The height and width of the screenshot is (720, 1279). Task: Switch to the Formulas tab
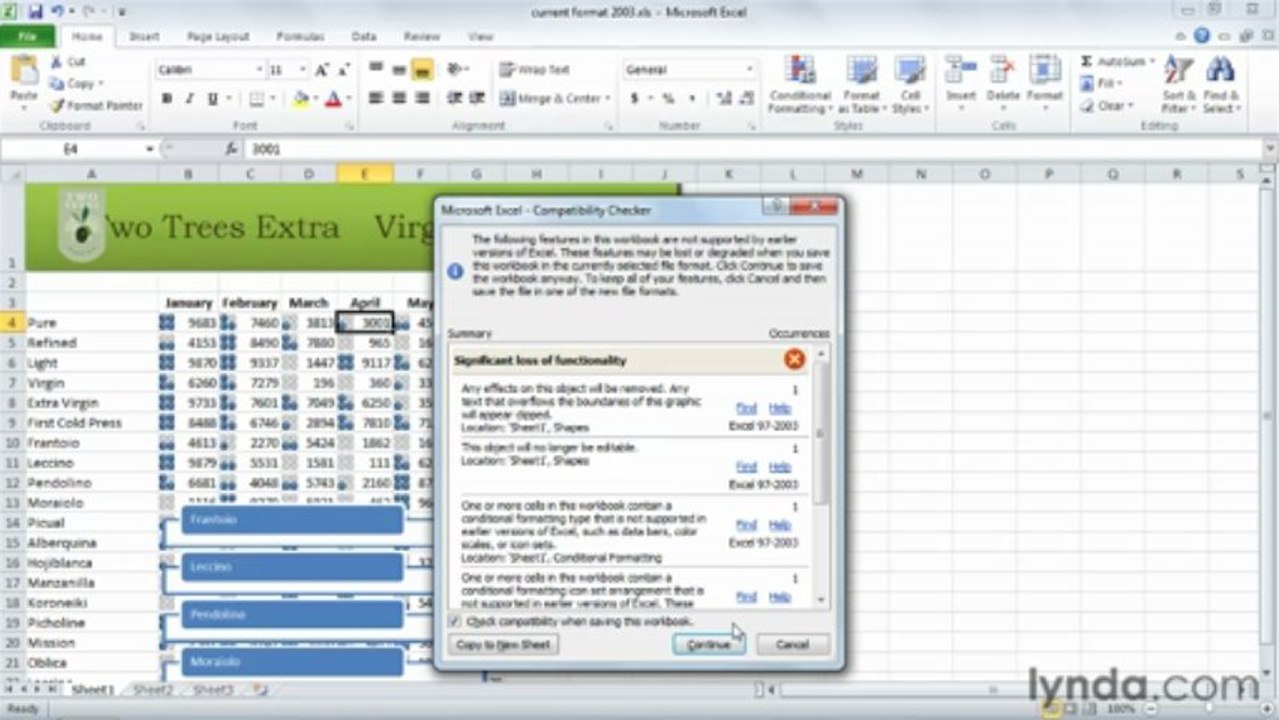(x=300, y=36)
